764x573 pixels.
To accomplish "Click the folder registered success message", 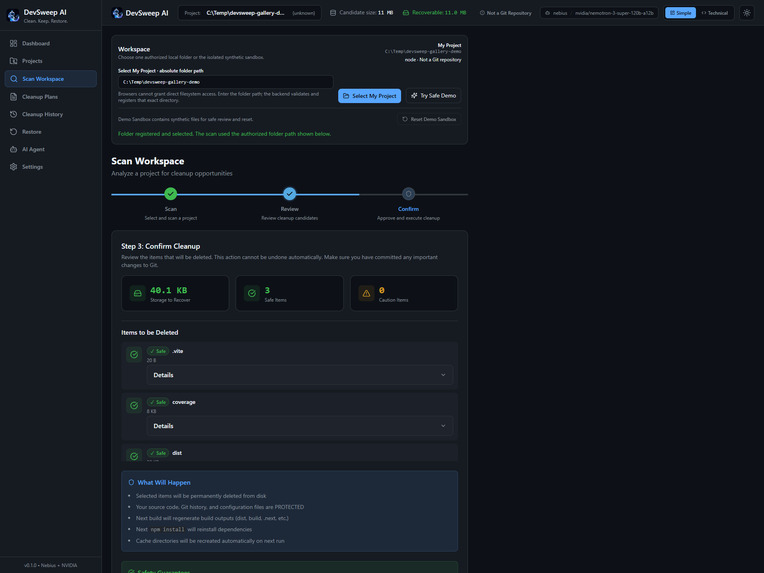I will (x=224, y=134).
